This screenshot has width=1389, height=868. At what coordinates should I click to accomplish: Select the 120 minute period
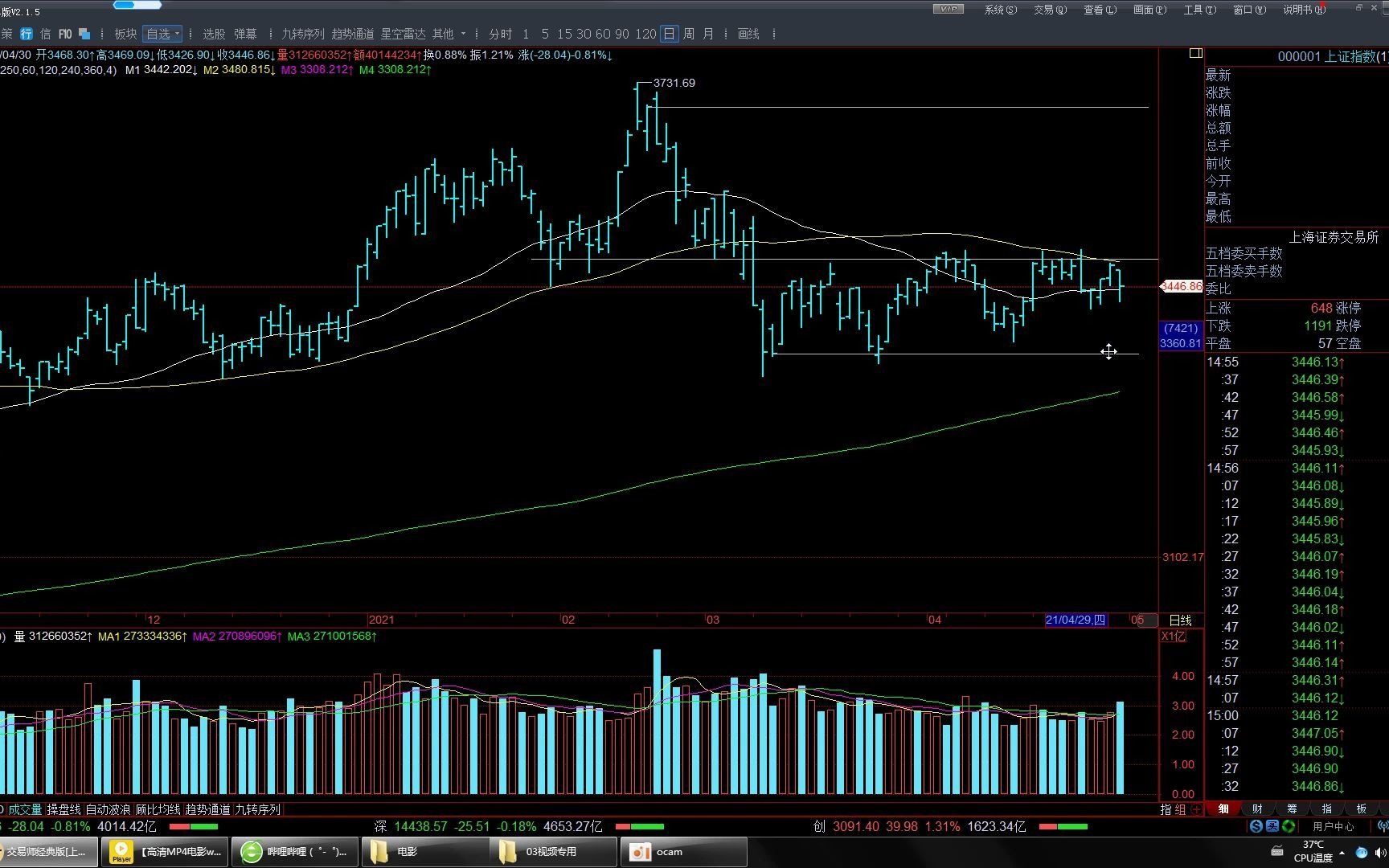click(645, 34)
